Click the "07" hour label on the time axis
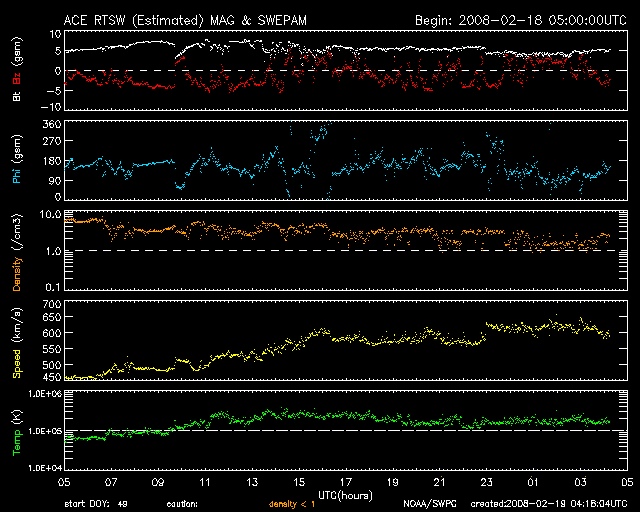 (x=111, y=482)
